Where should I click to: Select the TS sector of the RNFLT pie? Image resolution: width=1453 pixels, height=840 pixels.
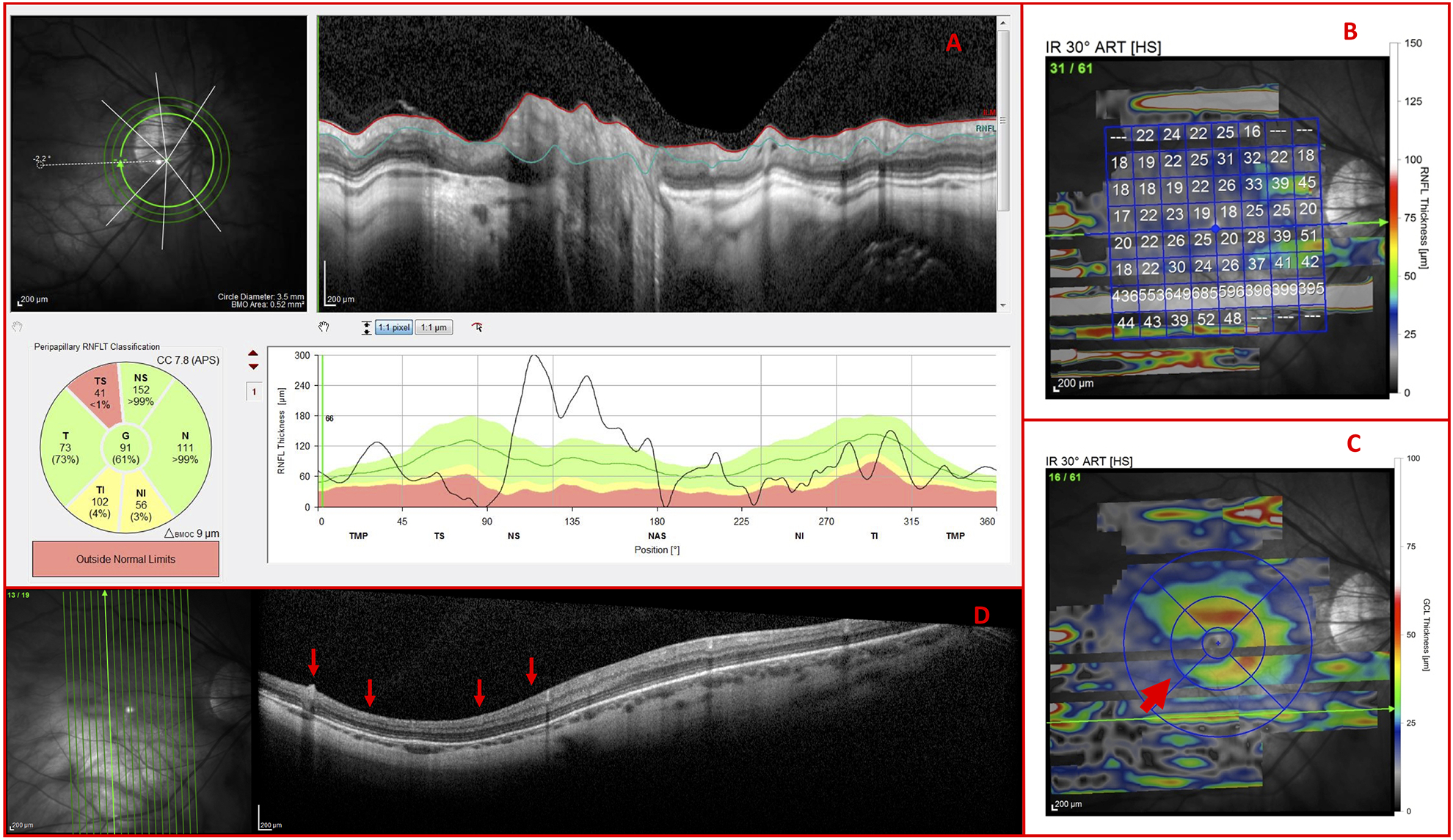(x=98, y=393)
